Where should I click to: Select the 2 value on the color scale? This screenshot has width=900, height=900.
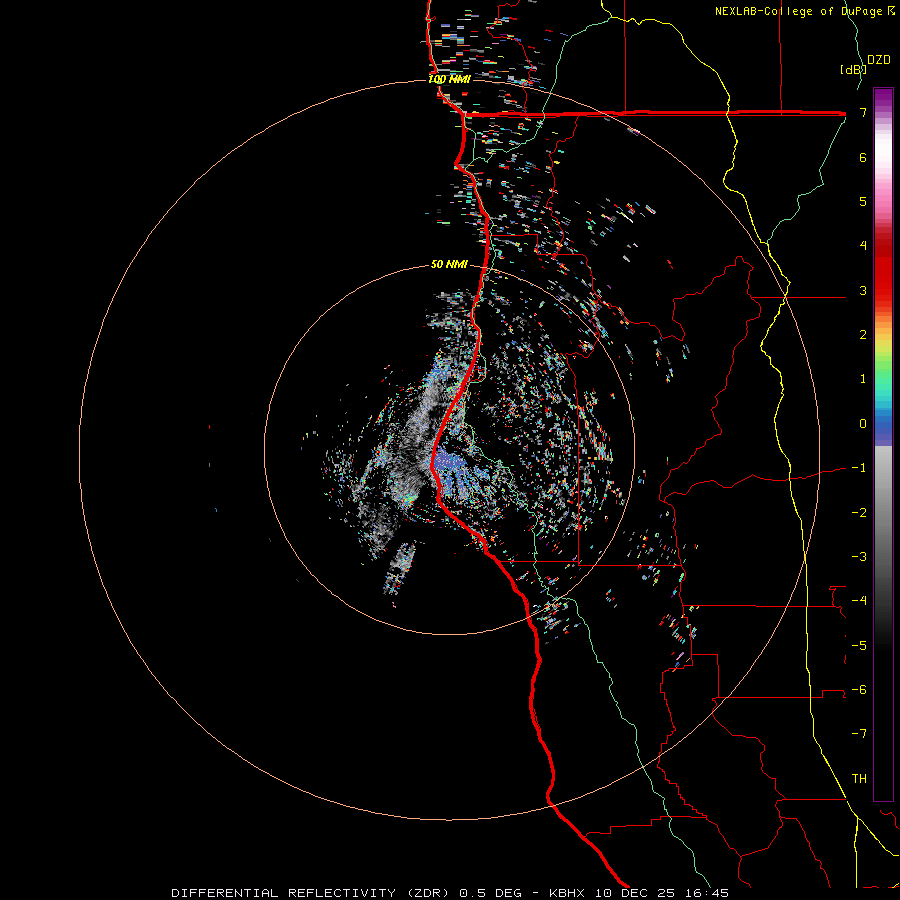point(863,335)
